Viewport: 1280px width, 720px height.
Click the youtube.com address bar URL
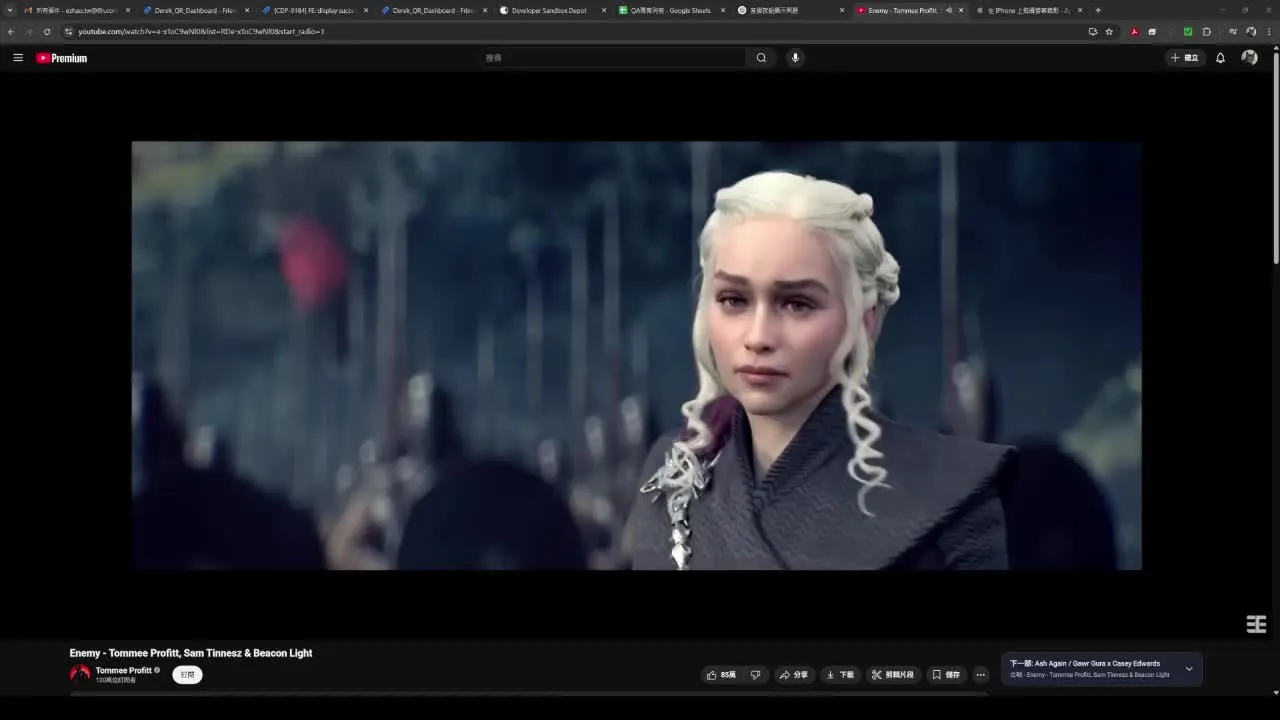pos(201,31)
